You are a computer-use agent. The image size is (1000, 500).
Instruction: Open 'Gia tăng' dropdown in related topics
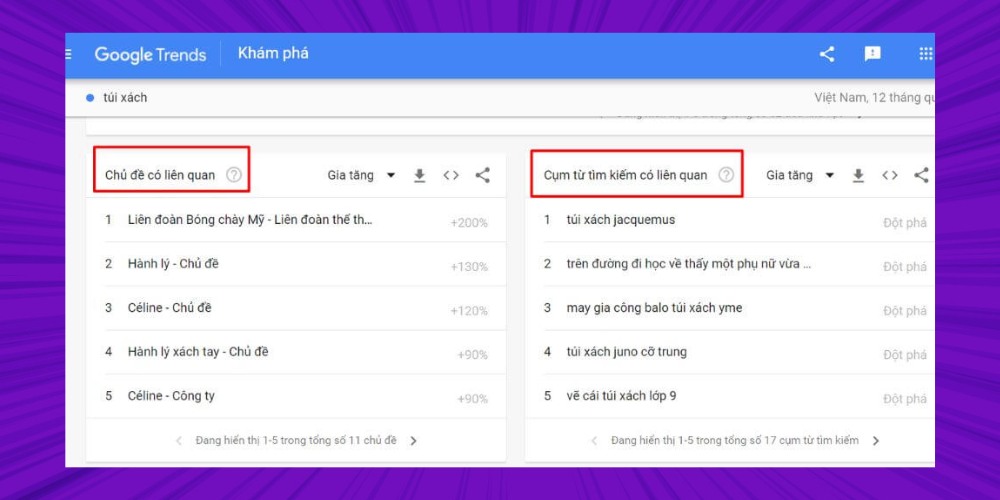[362, 175]
